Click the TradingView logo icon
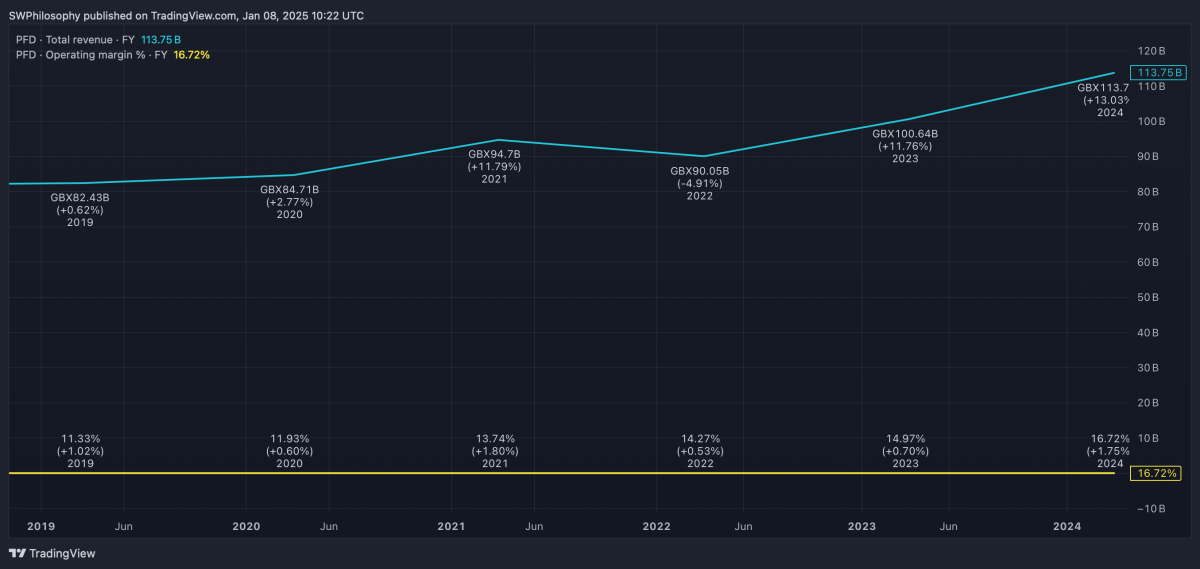 pyautogui.click(x=17, y=553)
